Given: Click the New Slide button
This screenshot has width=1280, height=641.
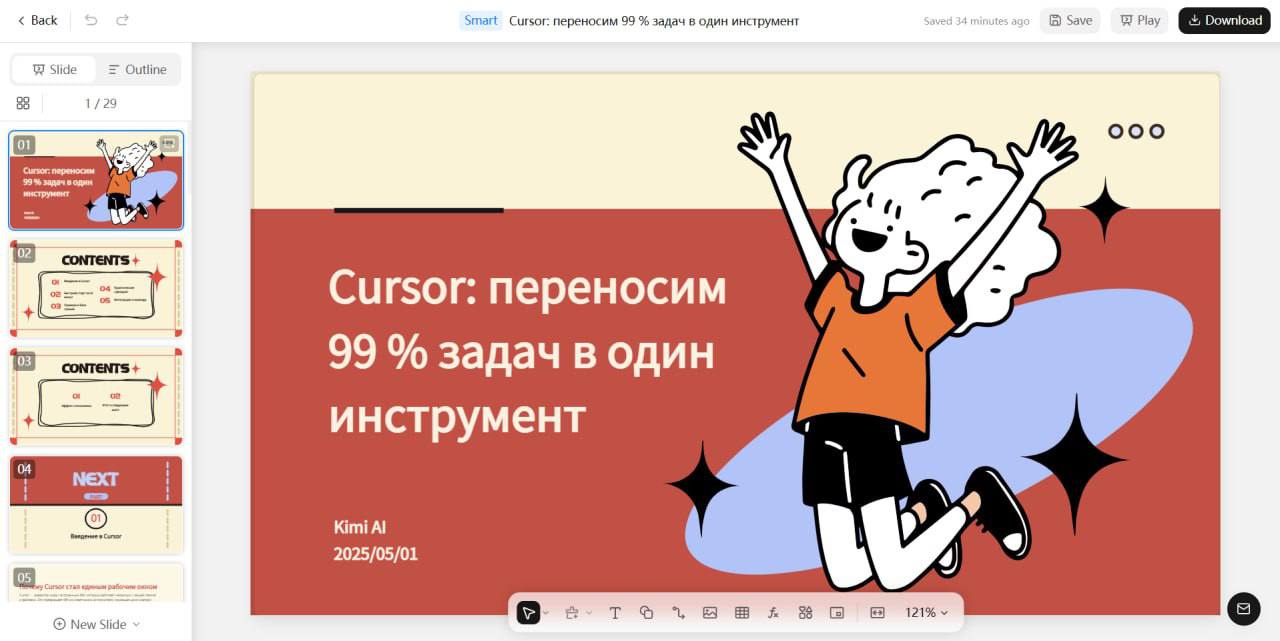Looking at the screenshot, I should tap(96, 624).
